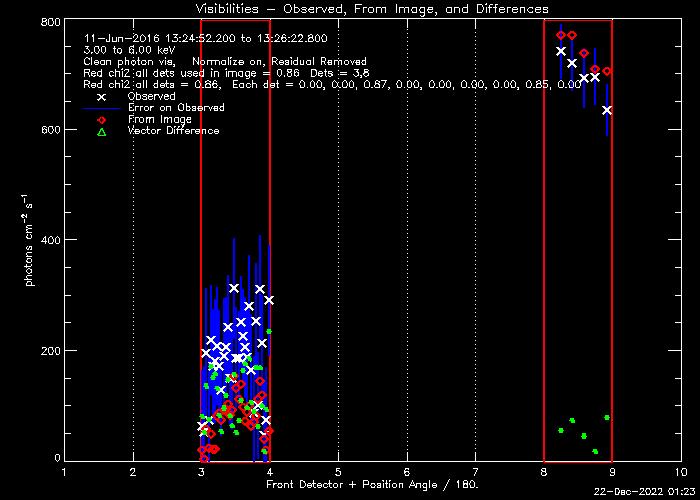This screenshot has height=500, width=700.
Task: Select the plot title 'Visibilities – Observed, From Image, and Differences'
Action: tap(372, 8)
